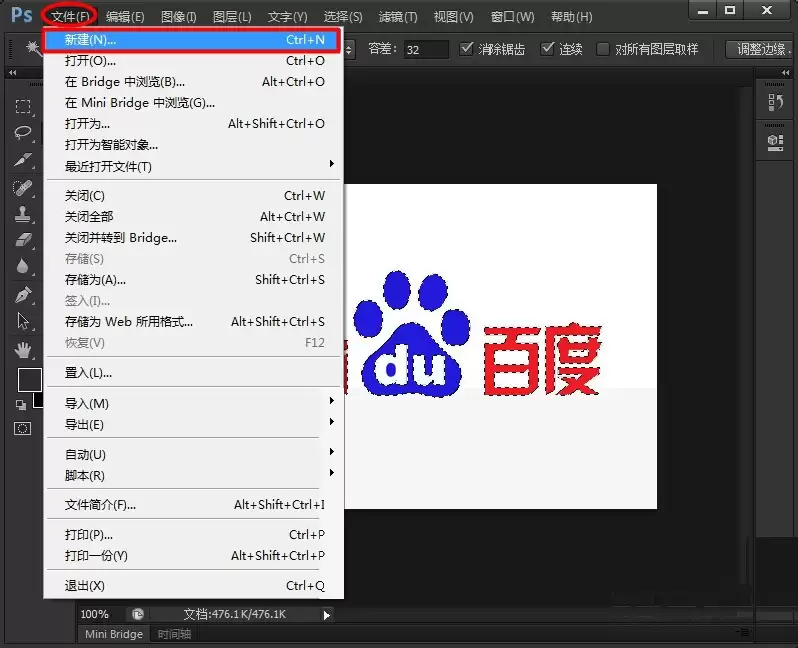The image size is (798, 648).
Task: Enable 对所有图层取样 checkbox
Action: point(603,49)
